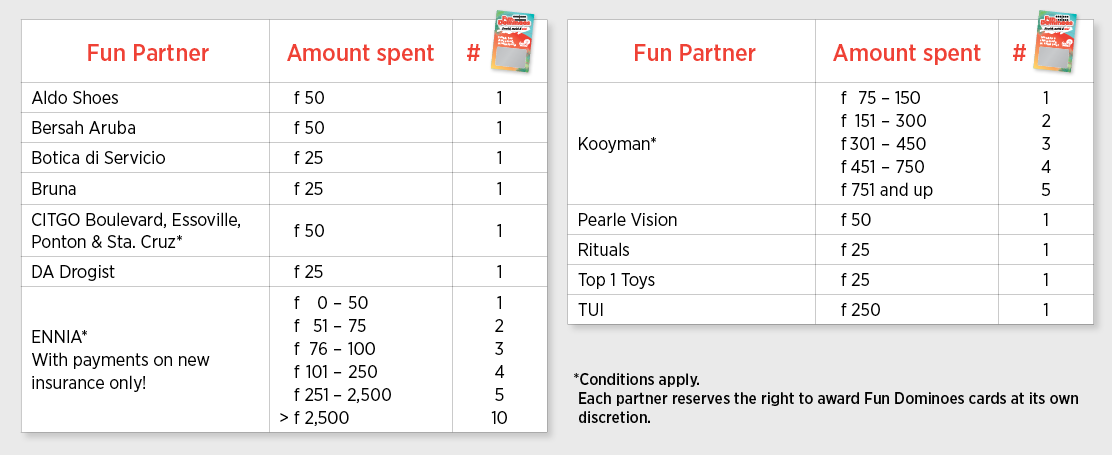Screen dimensions: 1112x455
Task: Click the Rituals partner entry
Action: click(604, 250)
